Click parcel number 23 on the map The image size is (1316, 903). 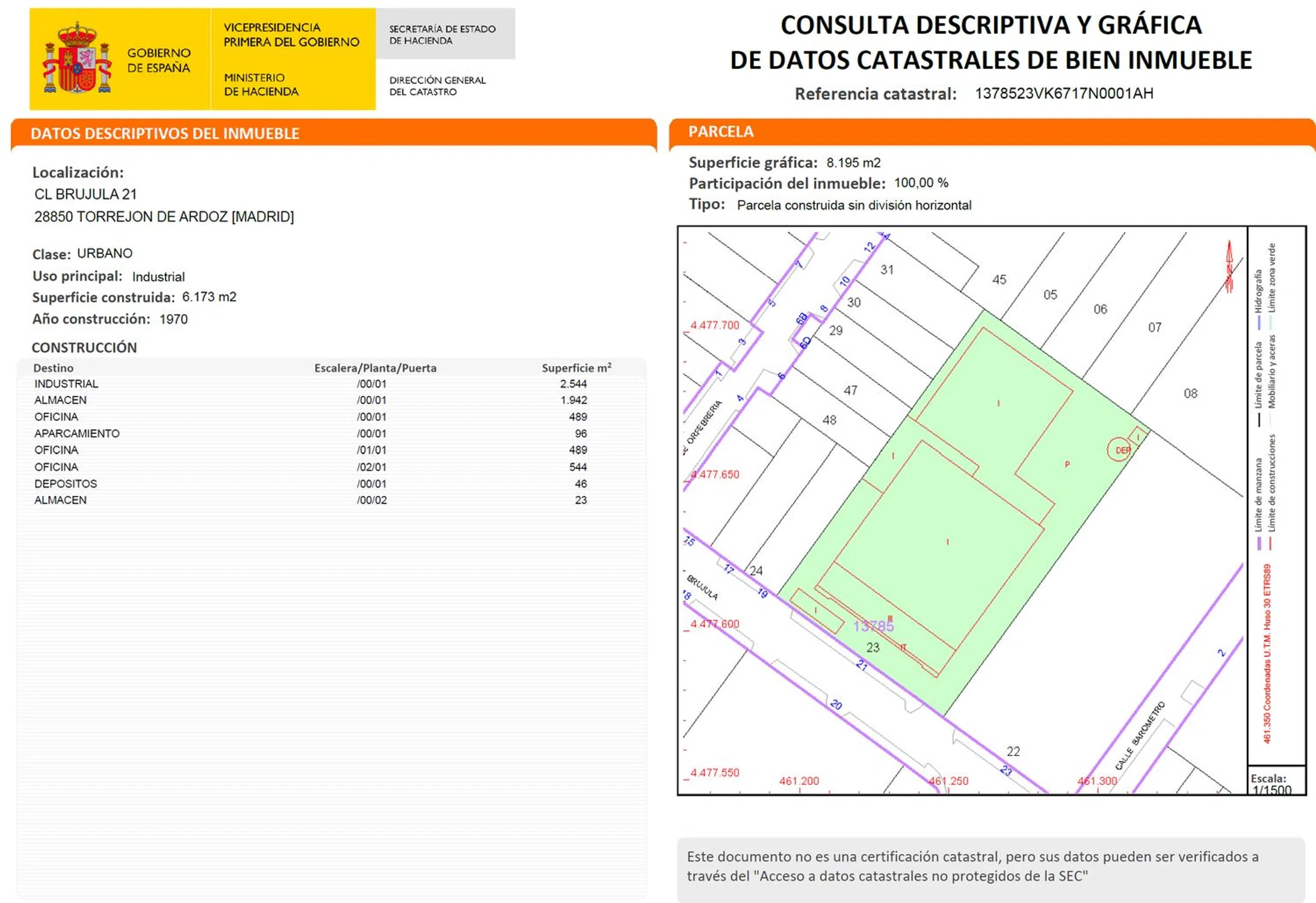(x=873, y=648)
